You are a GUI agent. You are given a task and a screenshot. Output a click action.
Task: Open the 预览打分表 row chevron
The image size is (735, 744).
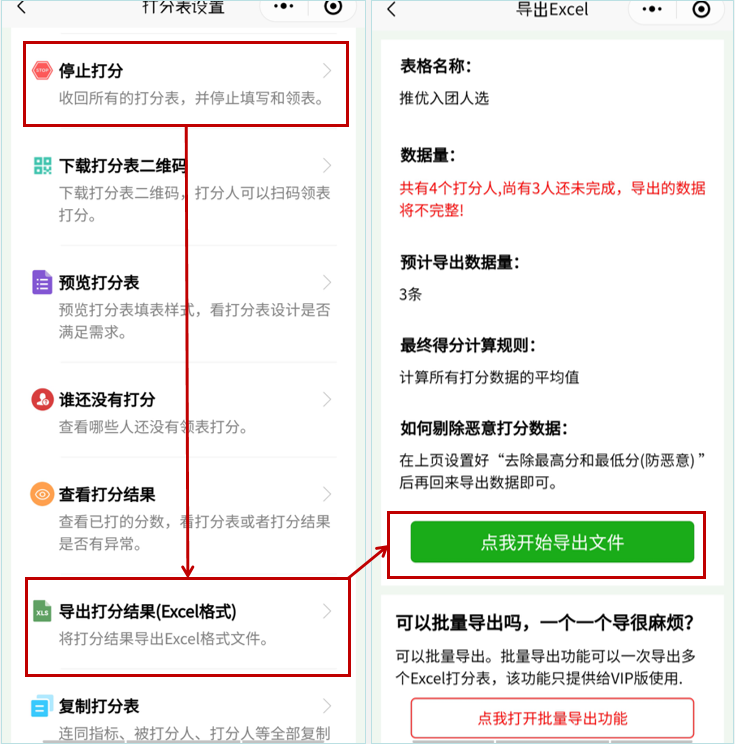[327, 282]
